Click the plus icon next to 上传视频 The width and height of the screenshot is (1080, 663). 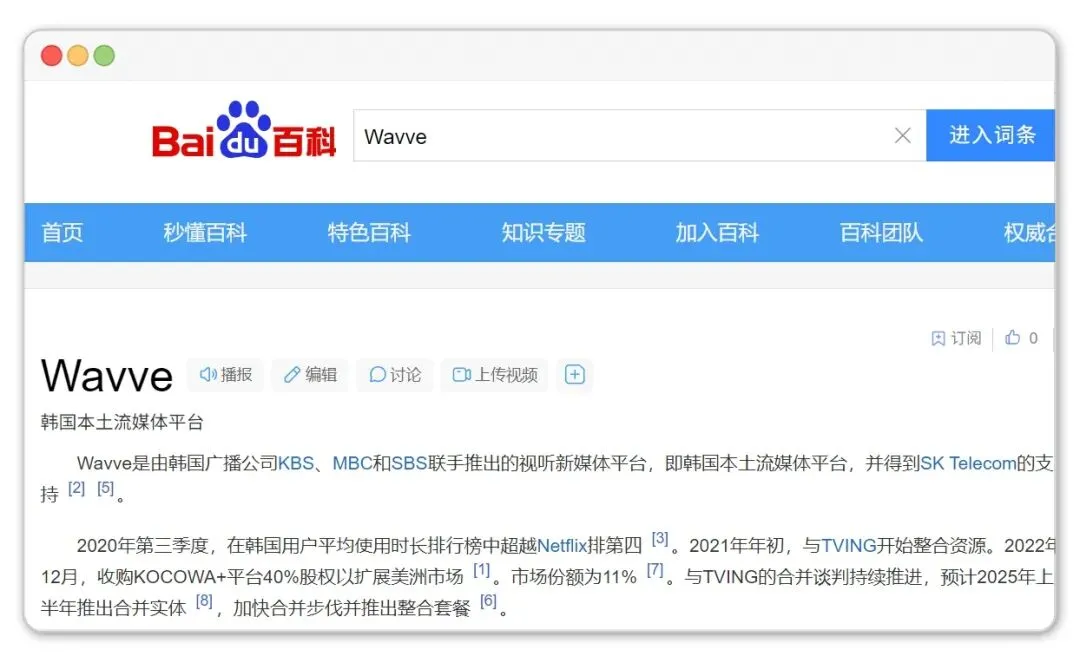pyautogui.click(x=575, y=375)
